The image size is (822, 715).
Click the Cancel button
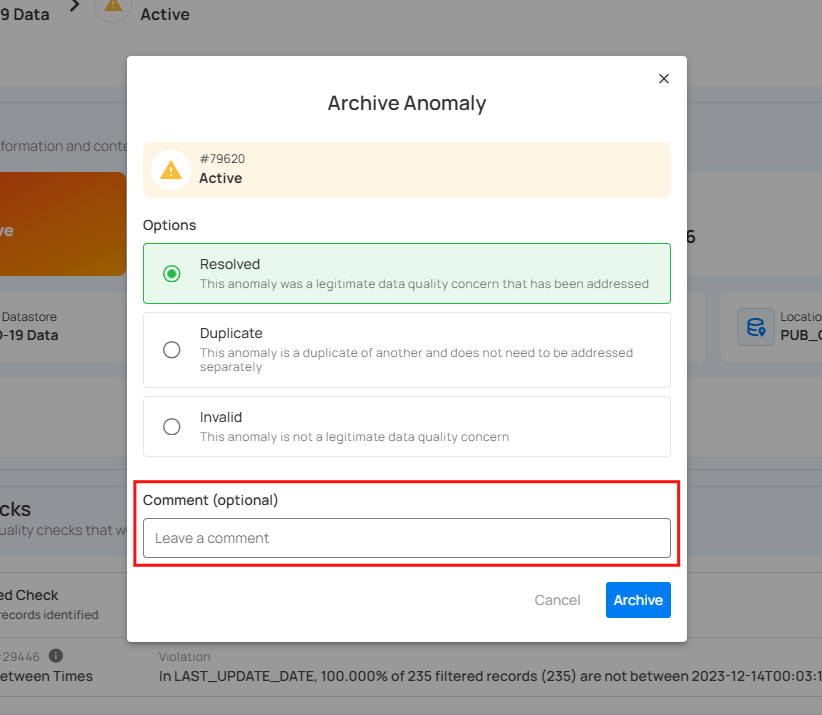[557, 600]
